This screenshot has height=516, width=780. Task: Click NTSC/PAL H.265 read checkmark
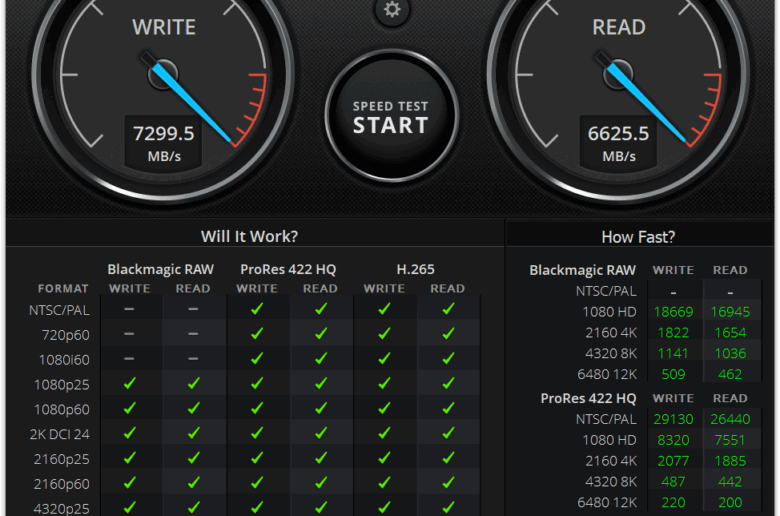click(448, 309)
